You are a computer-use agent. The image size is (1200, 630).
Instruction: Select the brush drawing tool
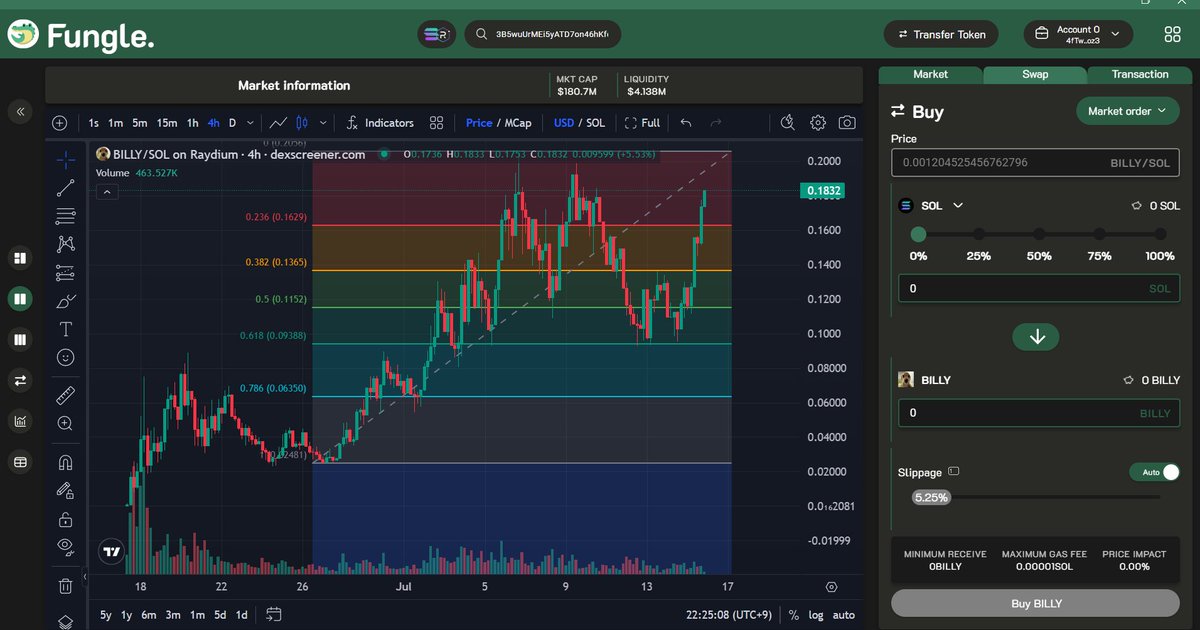(x=66, y=300)
